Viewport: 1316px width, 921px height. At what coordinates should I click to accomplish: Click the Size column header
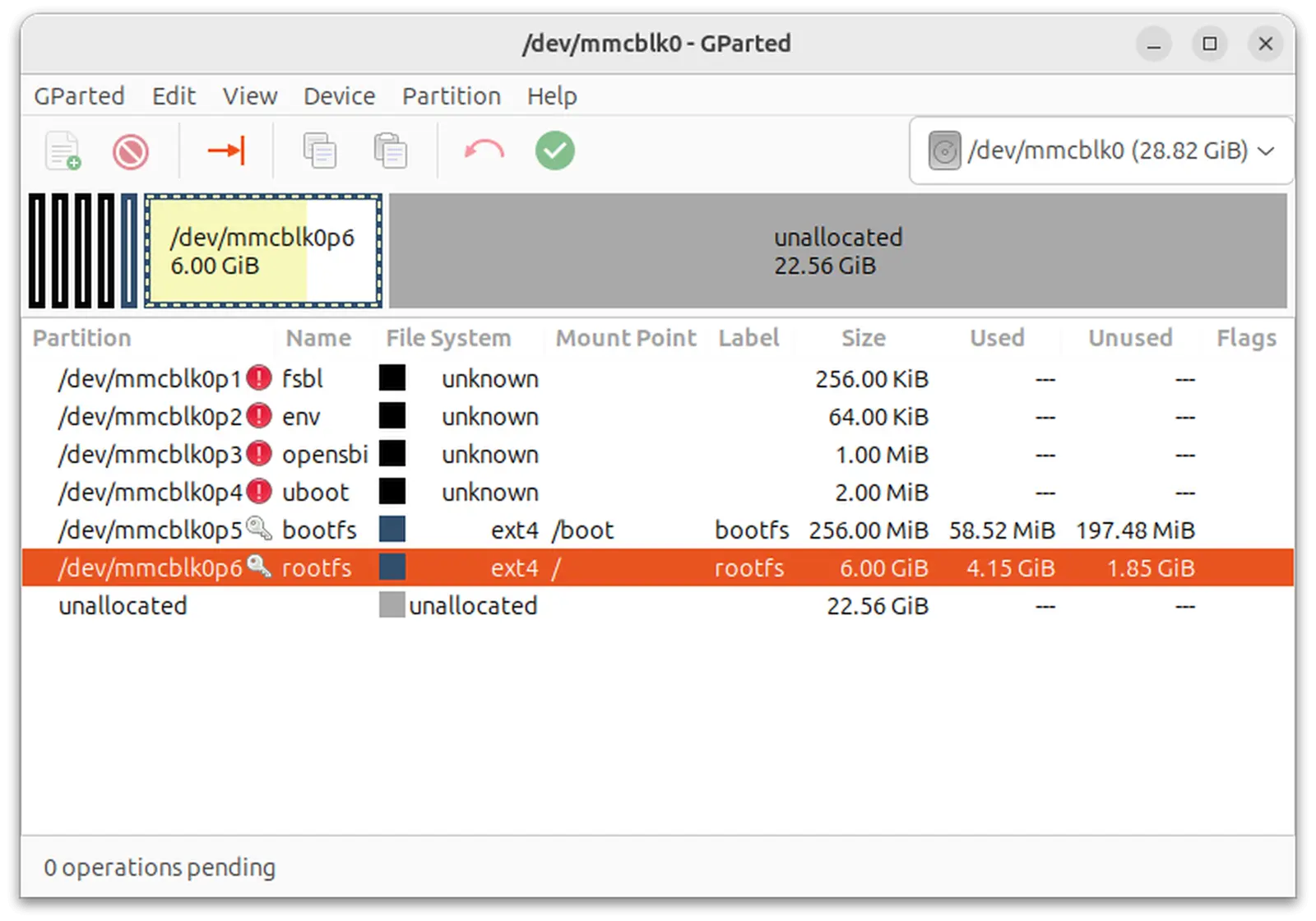tap(864, 338)
